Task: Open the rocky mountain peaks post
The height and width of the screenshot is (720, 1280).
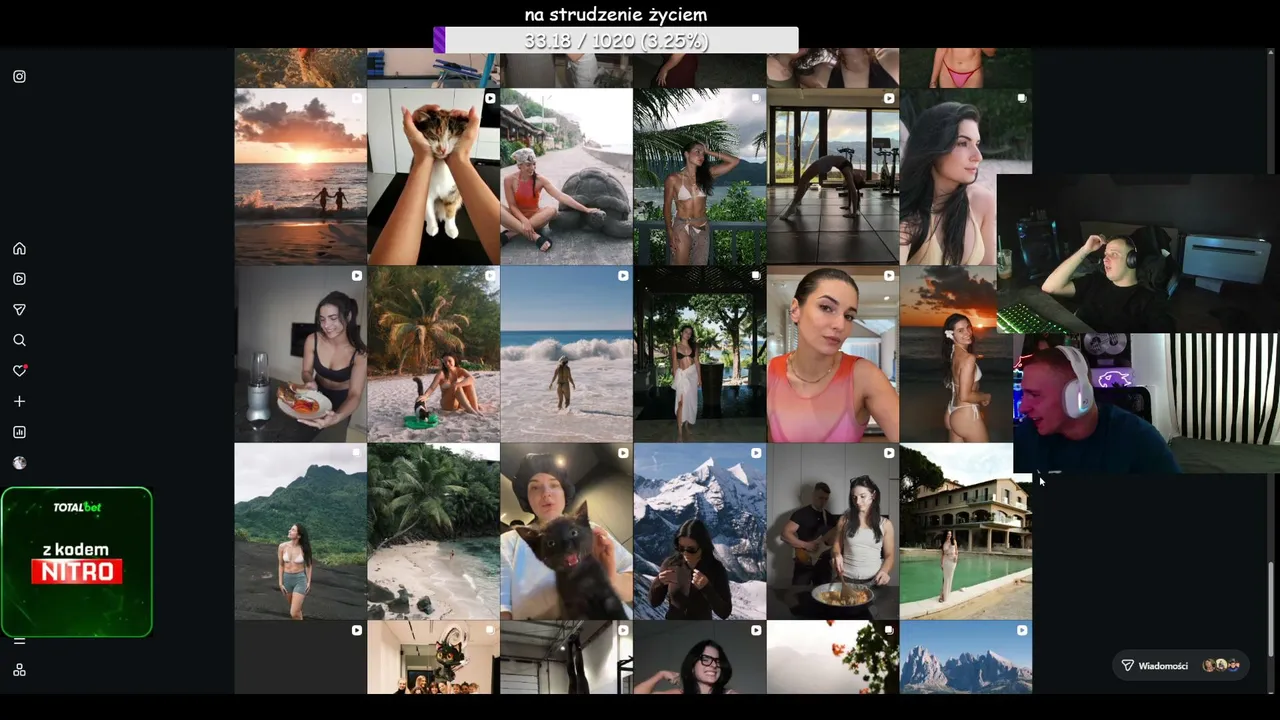Action: point(965,658)
